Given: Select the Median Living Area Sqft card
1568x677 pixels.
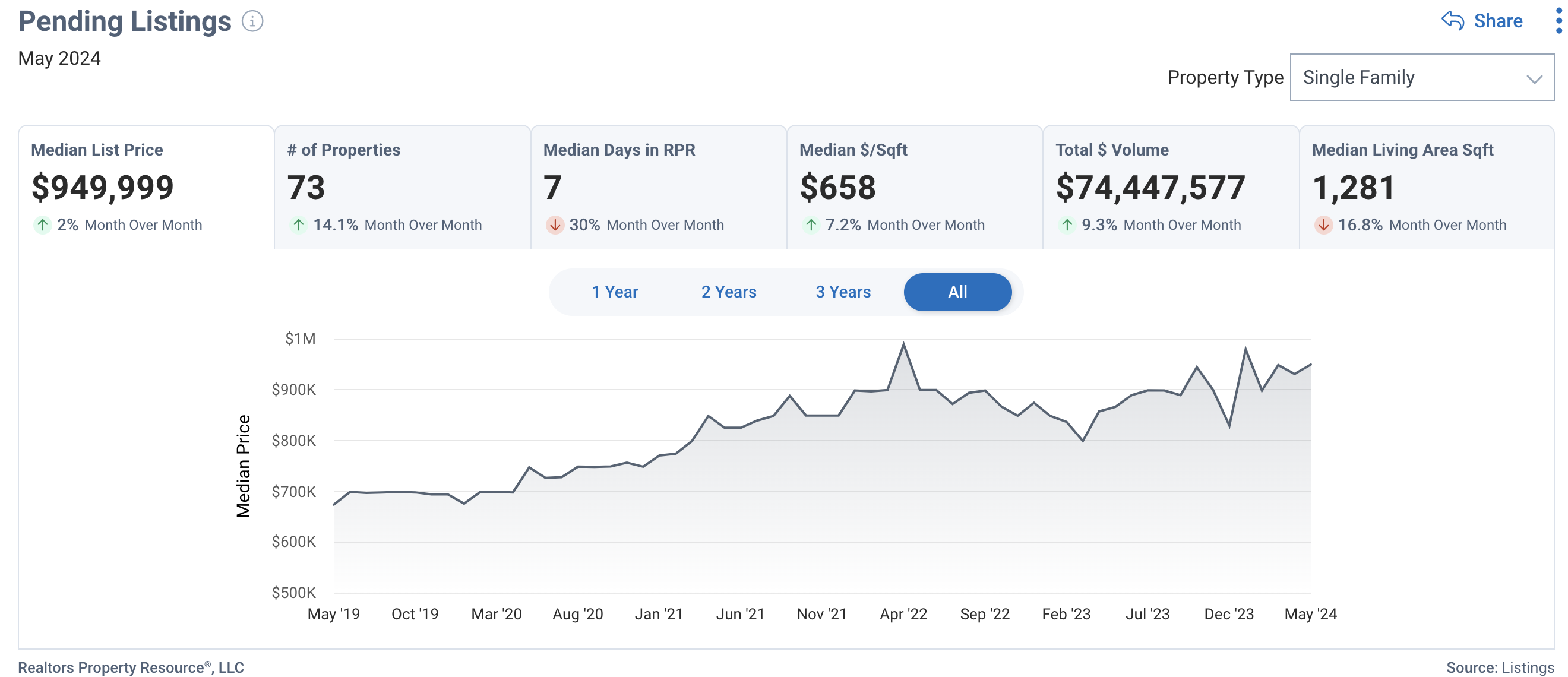Looking at the screenshot, I should coord(1426,186).
